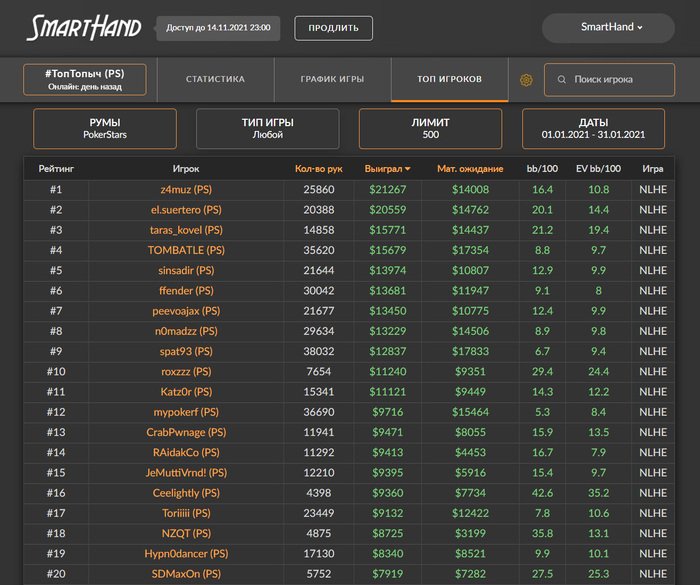Open player Hypn0dancer (PS) link
Viewport: 700px width, 585px height.
(x=185, y=553)
